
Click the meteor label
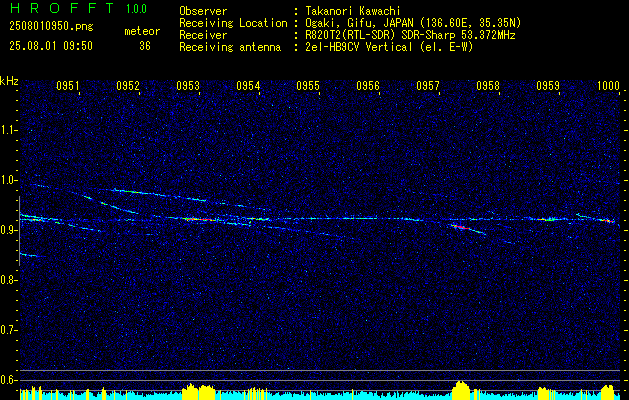142,32
